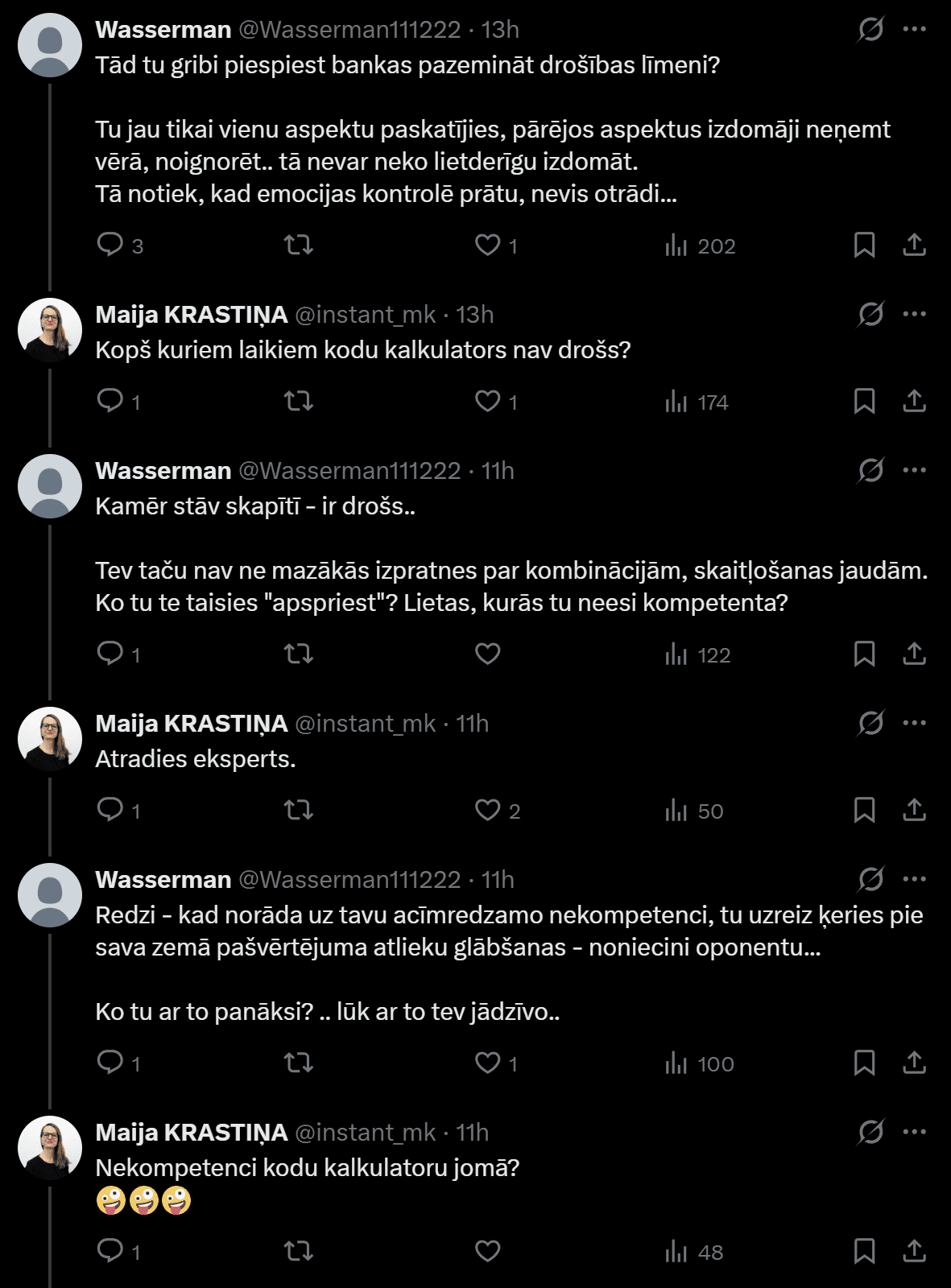951x1288 pixels.
Task: Open Wasserman name on 'Redzi' tweet
Action: 163,880
